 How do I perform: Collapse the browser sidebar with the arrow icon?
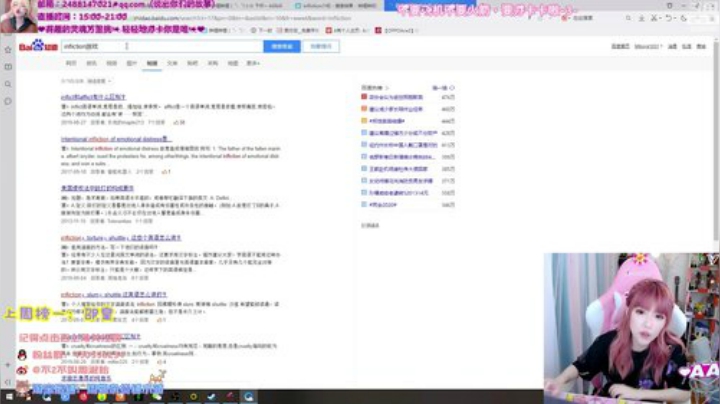(x=8, y=382)
